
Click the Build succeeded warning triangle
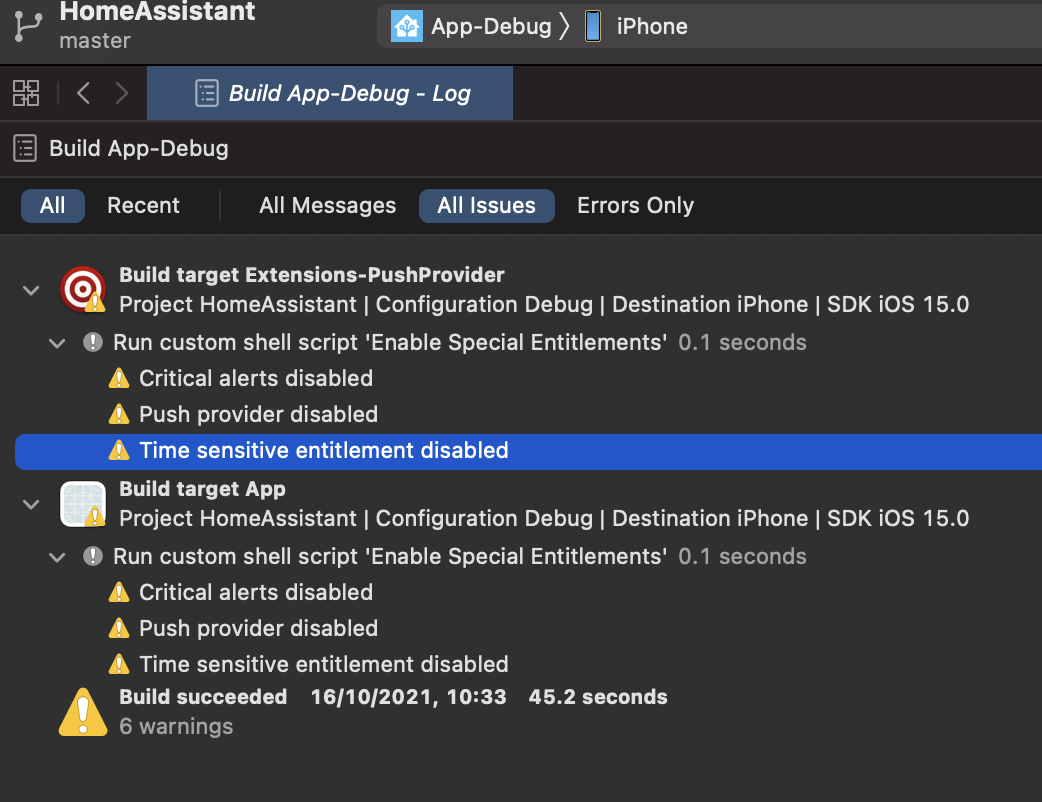click(x=83, y=711)
